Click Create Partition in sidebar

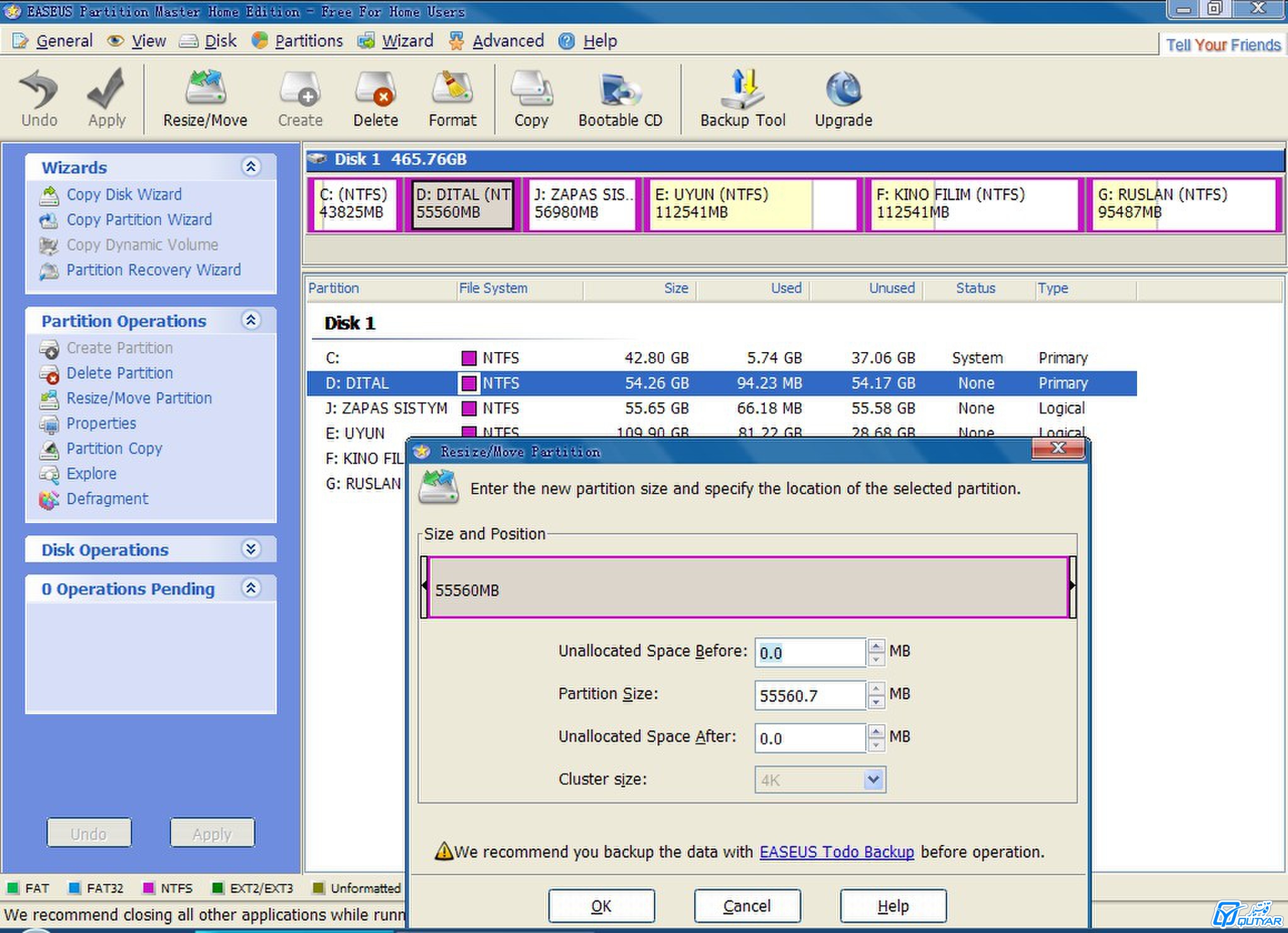click(119, 348)
